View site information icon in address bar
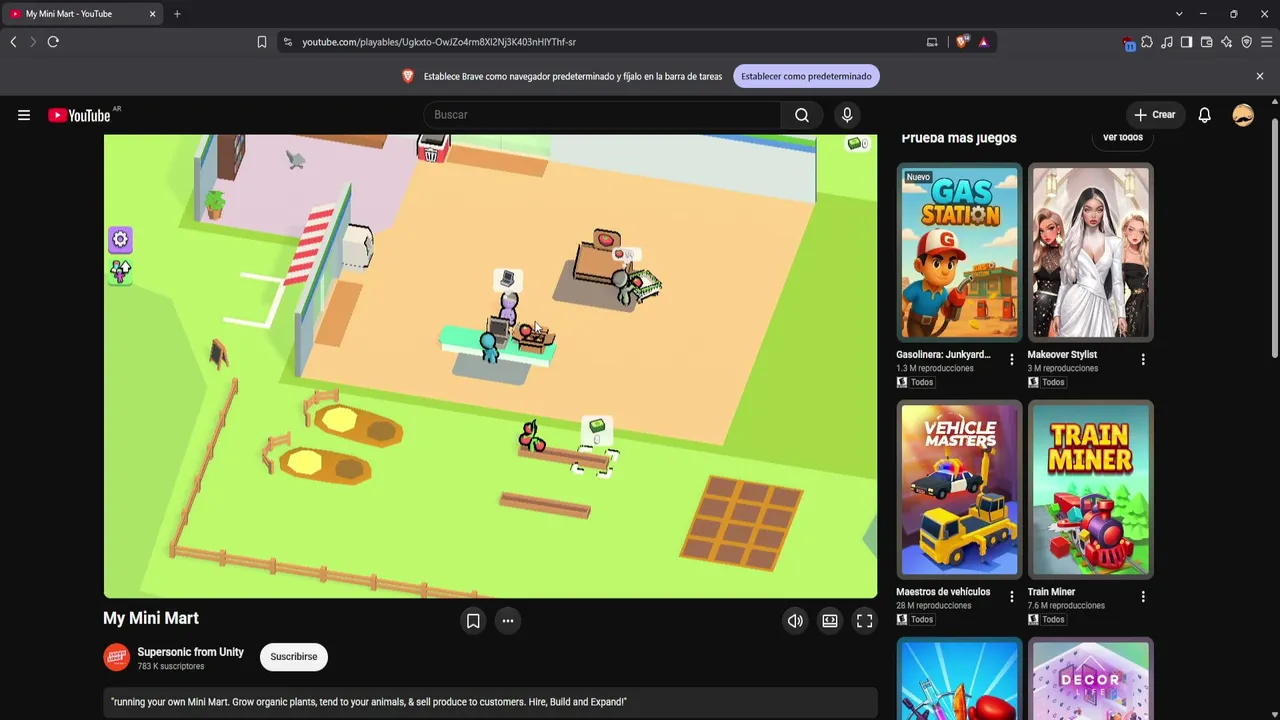This screenshot has height=720, width=1280. [288, 42]
